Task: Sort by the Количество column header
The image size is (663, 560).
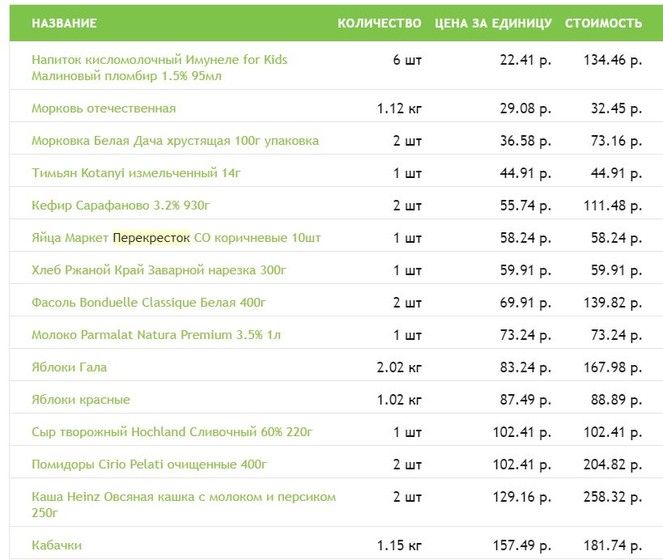Action: coord(379,23)
